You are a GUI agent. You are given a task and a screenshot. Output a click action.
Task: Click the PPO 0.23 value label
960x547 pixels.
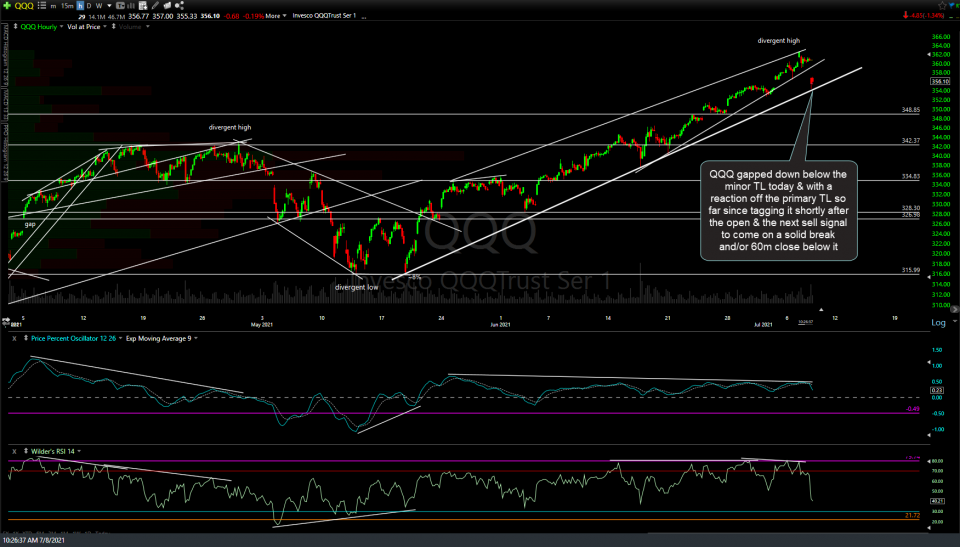coord(937,390)
